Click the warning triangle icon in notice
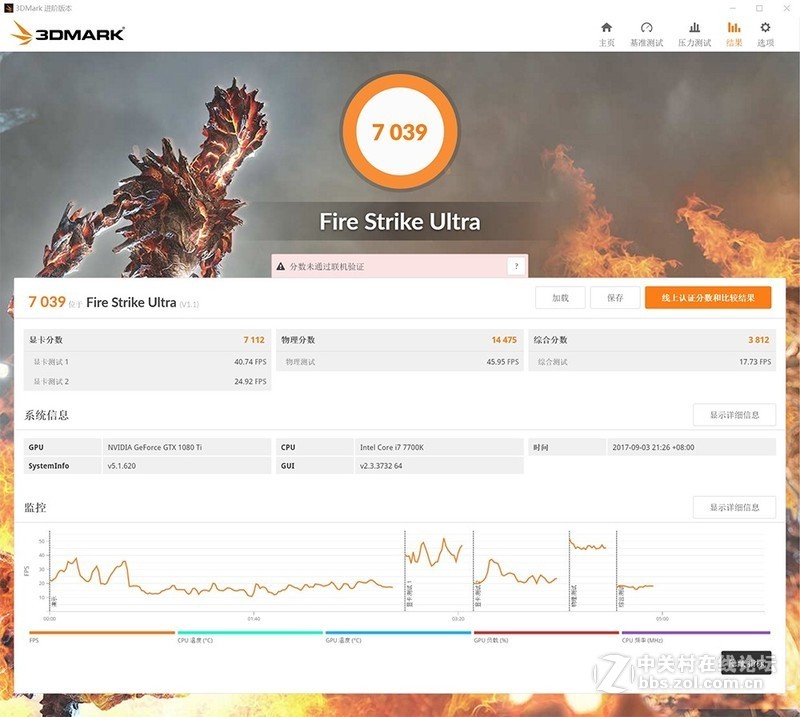The height and width of the screenshot is (717, 800). coord(280,266)
